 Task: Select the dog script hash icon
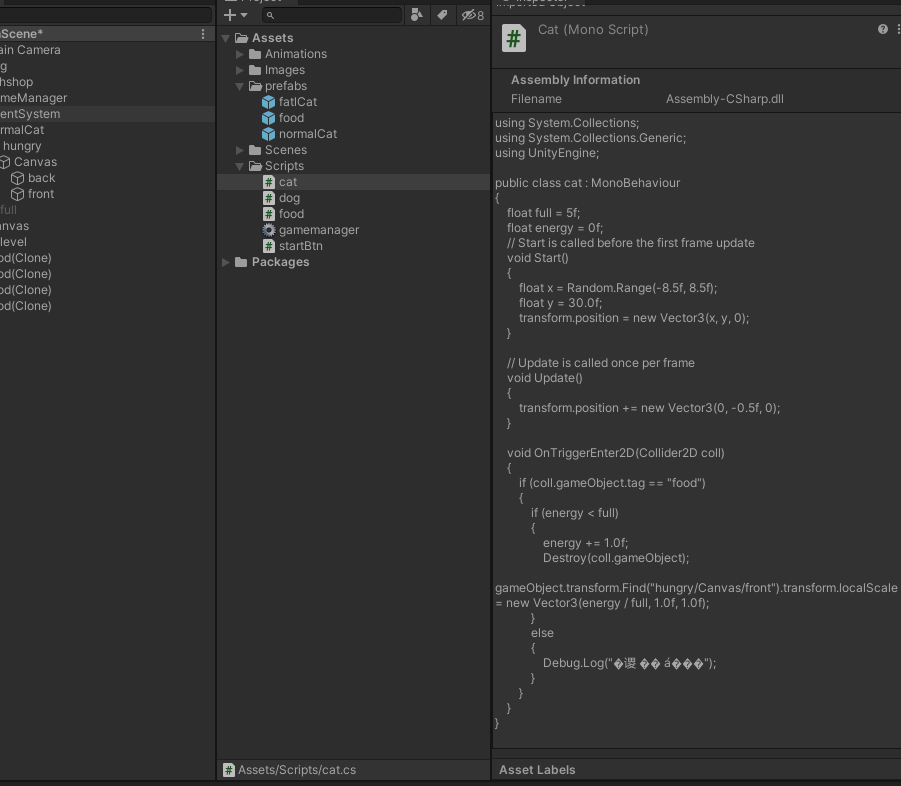coord(268,198)
